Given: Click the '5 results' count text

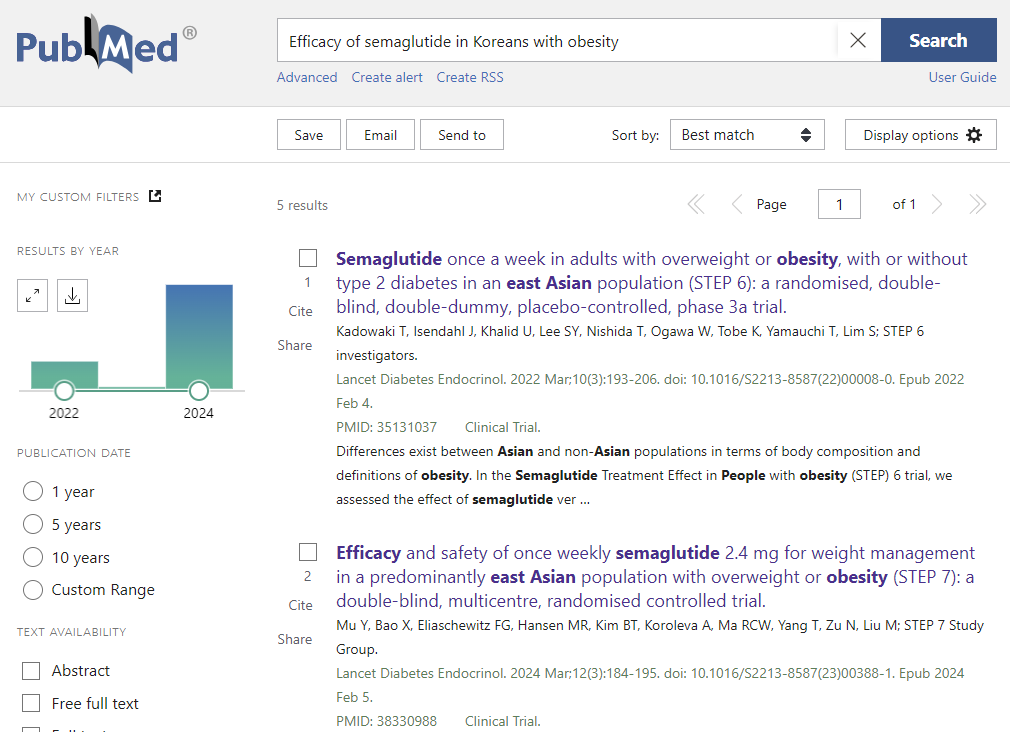Looking at the screenshot, I should click(x=302, y=205).
